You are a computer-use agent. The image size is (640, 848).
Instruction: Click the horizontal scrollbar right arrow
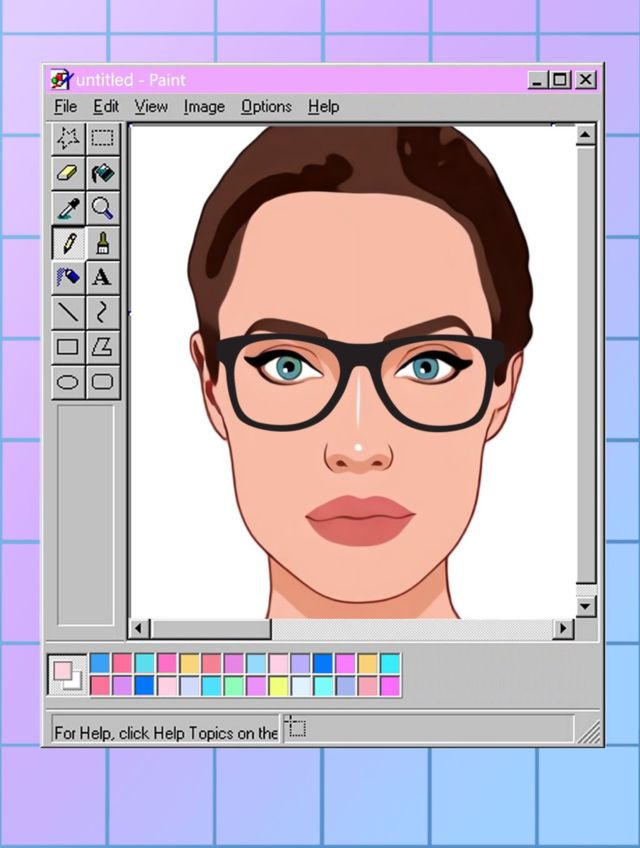(563, 629)
